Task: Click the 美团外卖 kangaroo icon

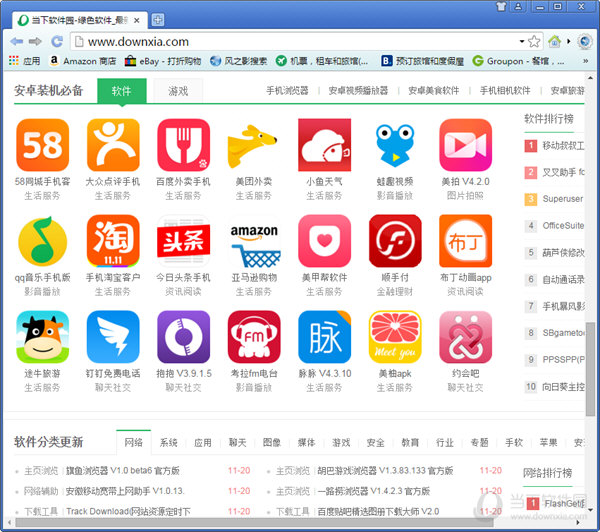Action: (254, 145)
